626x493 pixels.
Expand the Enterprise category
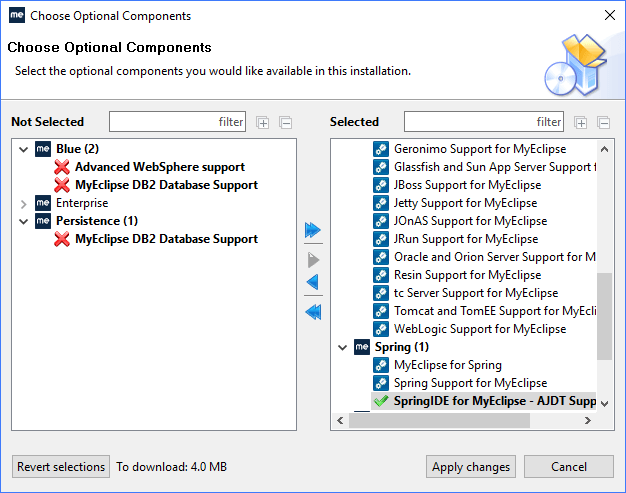coord(24,204)
